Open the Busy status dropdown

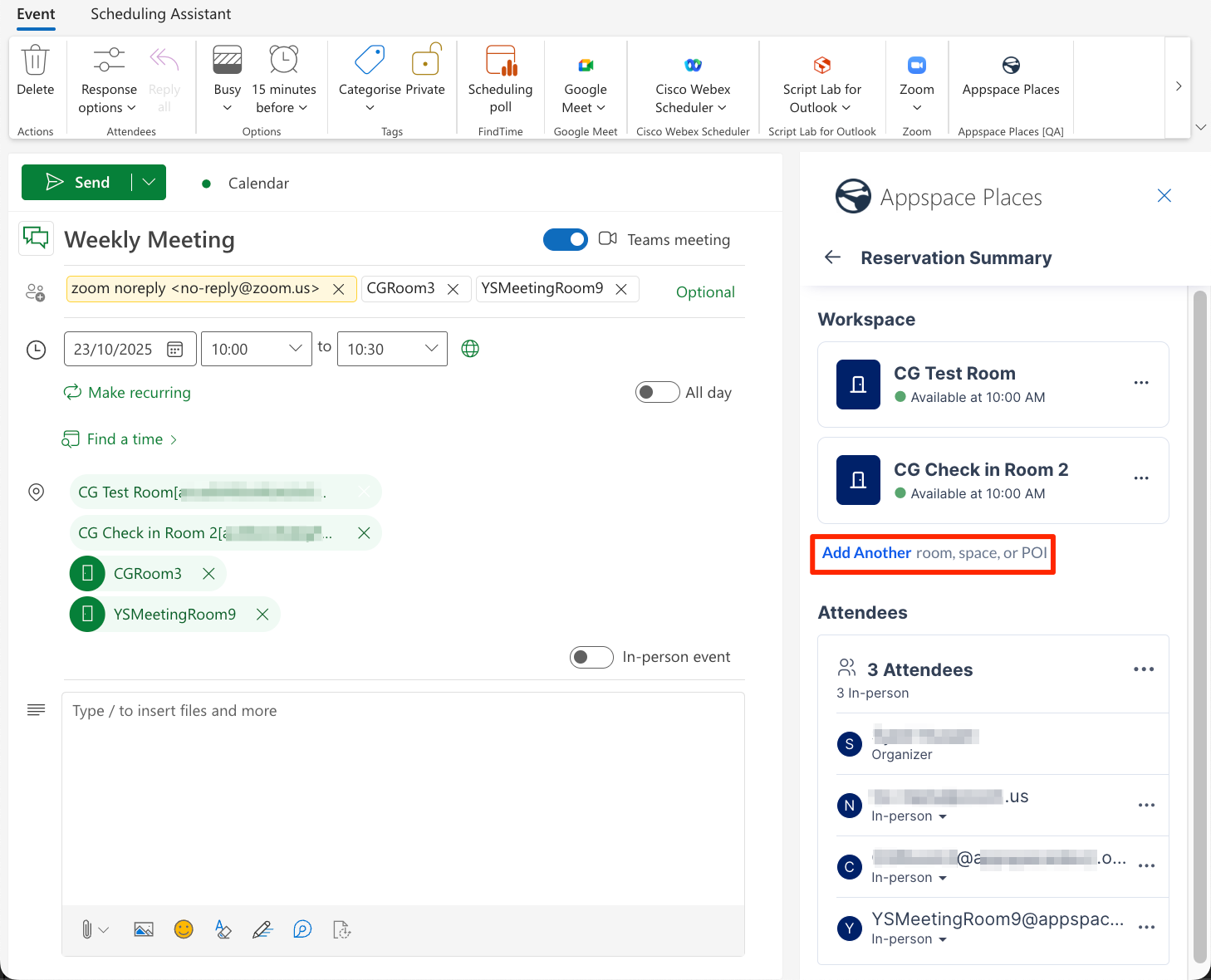click(227, 81)
